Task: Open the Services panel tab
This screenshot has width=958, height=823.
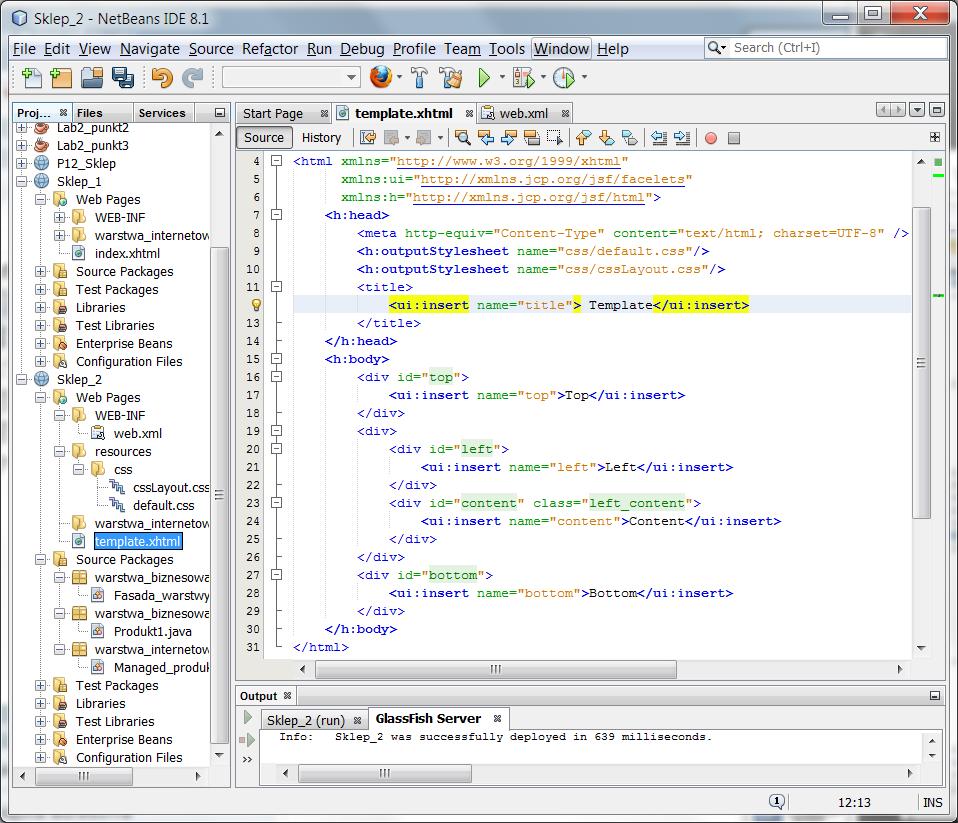Action: [x=162, y=113]
